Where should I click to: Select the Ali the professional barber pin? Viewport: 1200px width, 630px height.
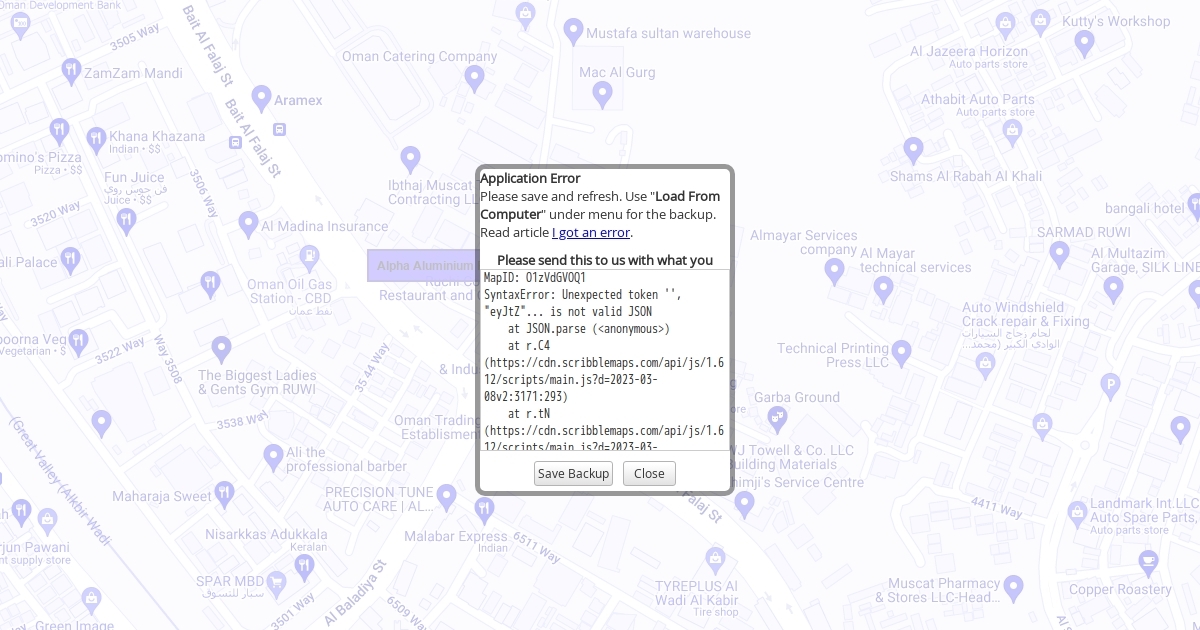[x=273, y=458]
